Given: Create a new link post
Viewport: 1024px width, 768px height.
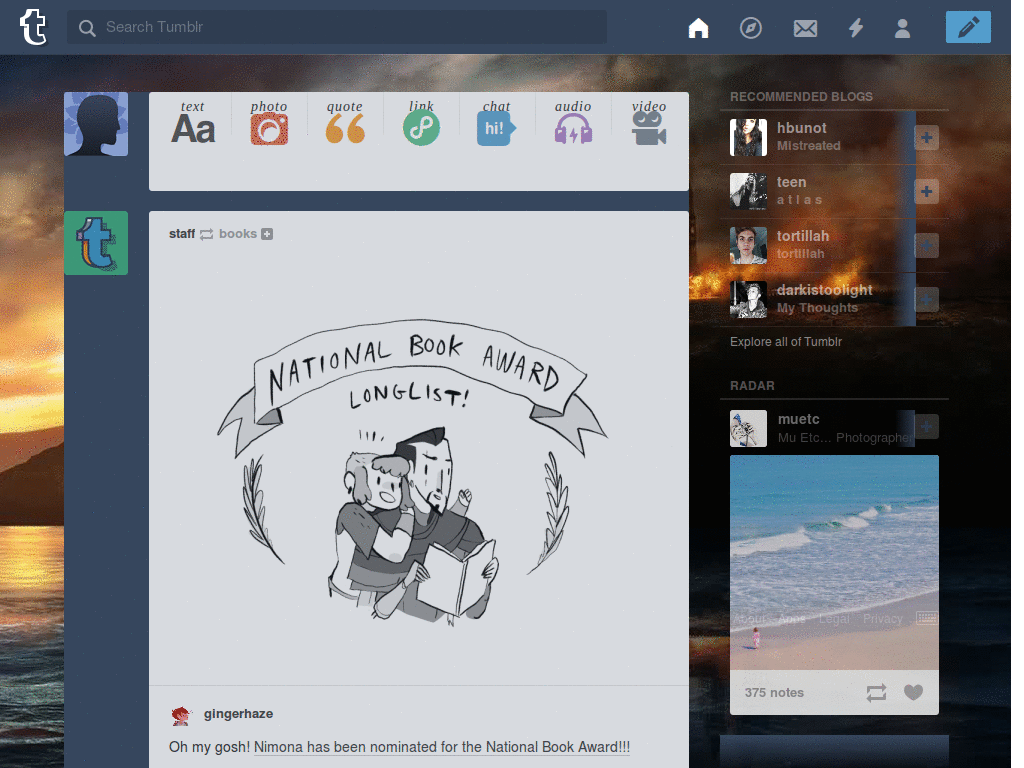Looking at the screenshot, I should 421,123.
